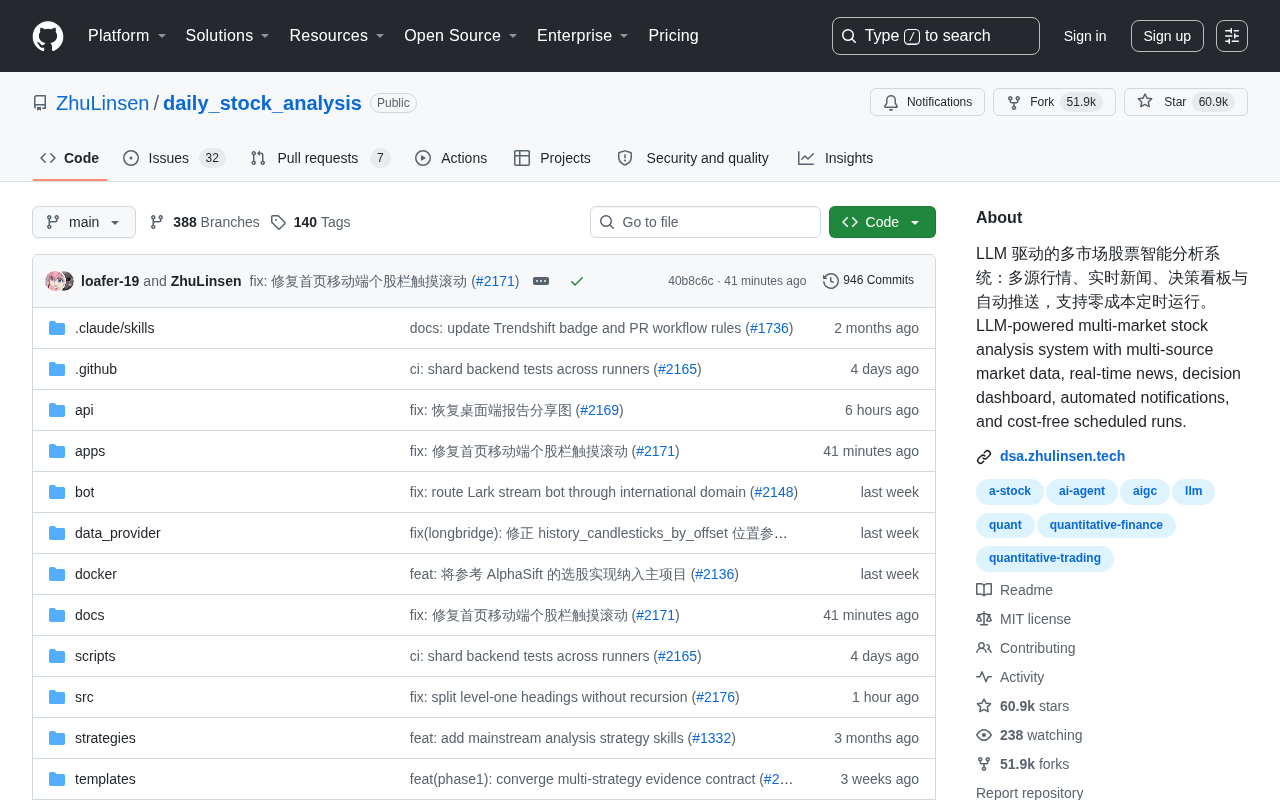This screenshot has height=800, width=1280.
Task: Open pull request #2176 link in src row
Action: (715, 697)
